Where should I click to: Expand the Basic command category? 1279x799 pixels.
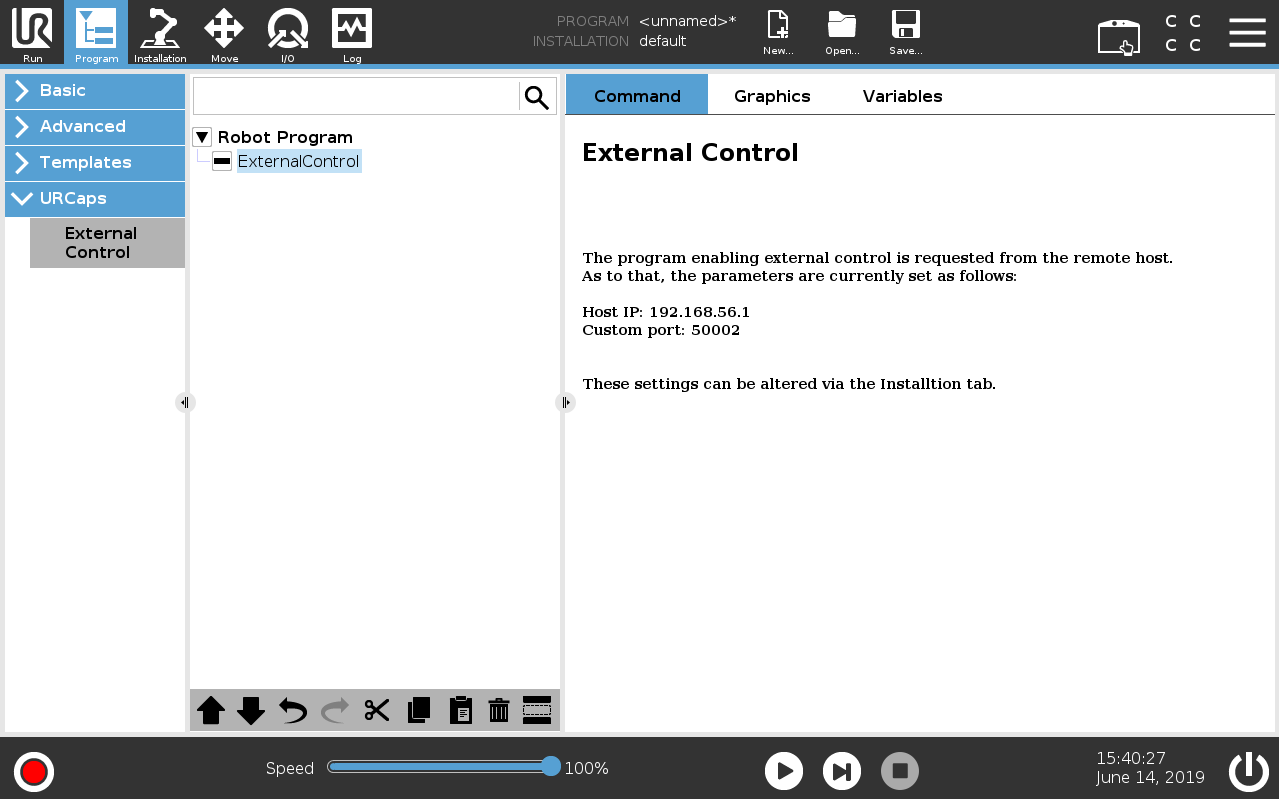94,90
